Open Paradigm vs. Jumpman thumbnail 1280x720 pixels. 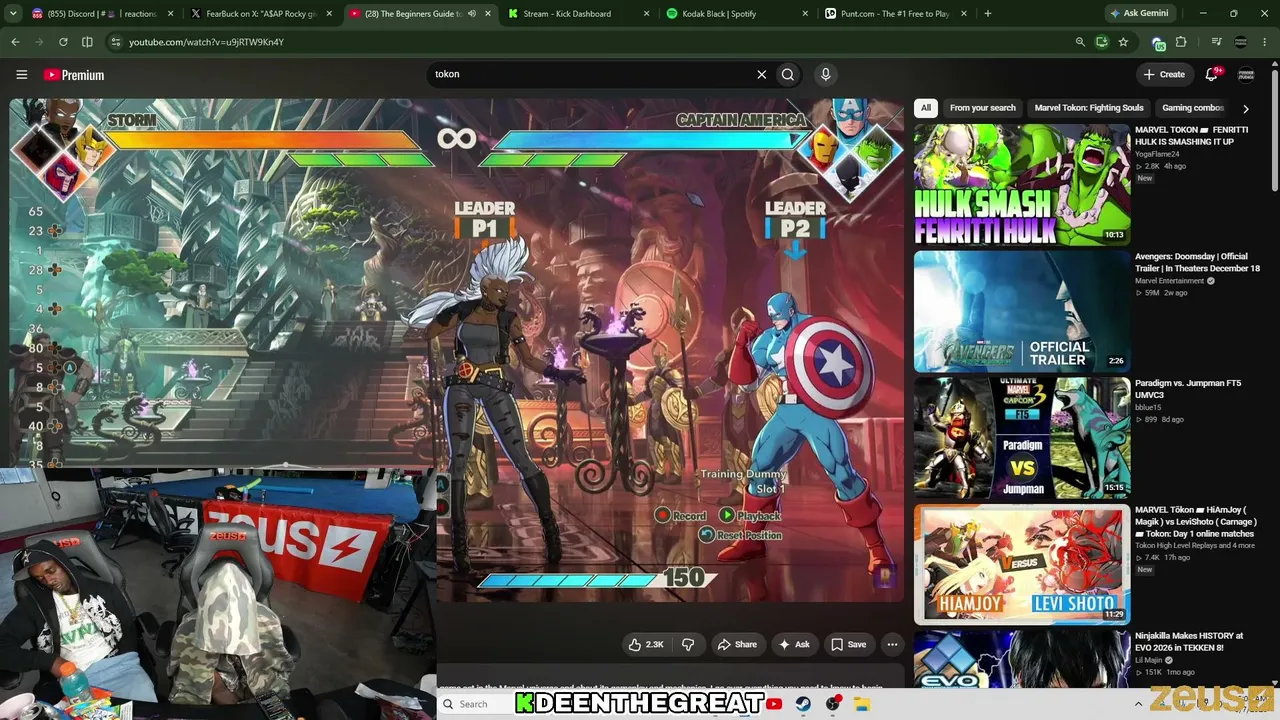click(x=1022, y=438)
